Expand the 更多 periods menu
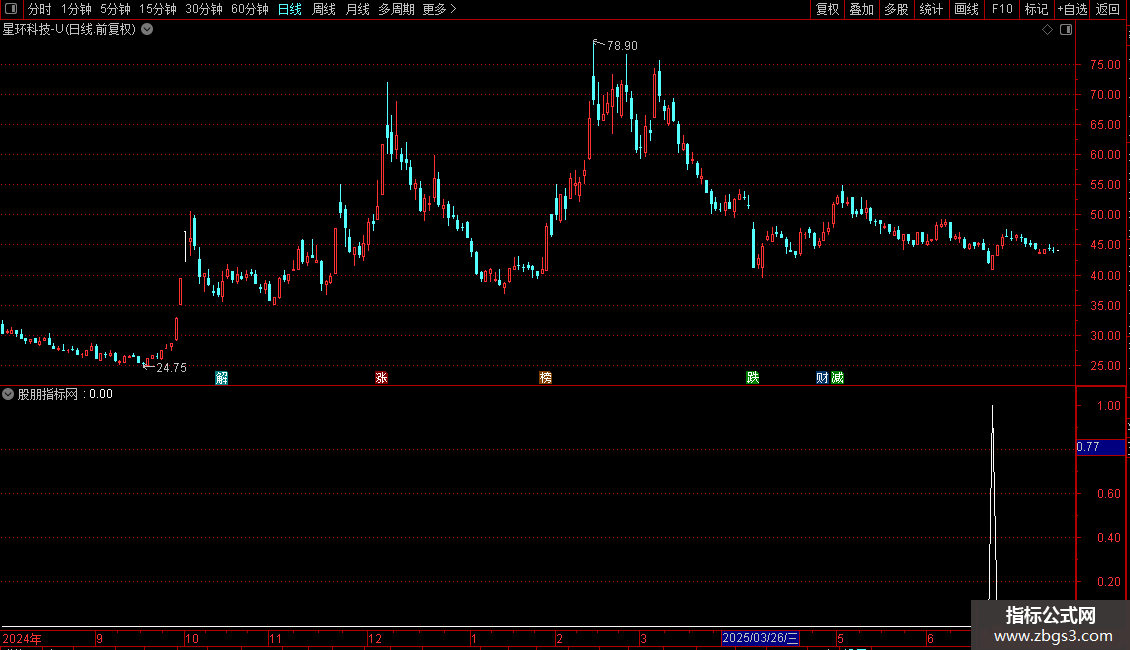The height and width of the screenshot is (650, 1130). (439, 9)
